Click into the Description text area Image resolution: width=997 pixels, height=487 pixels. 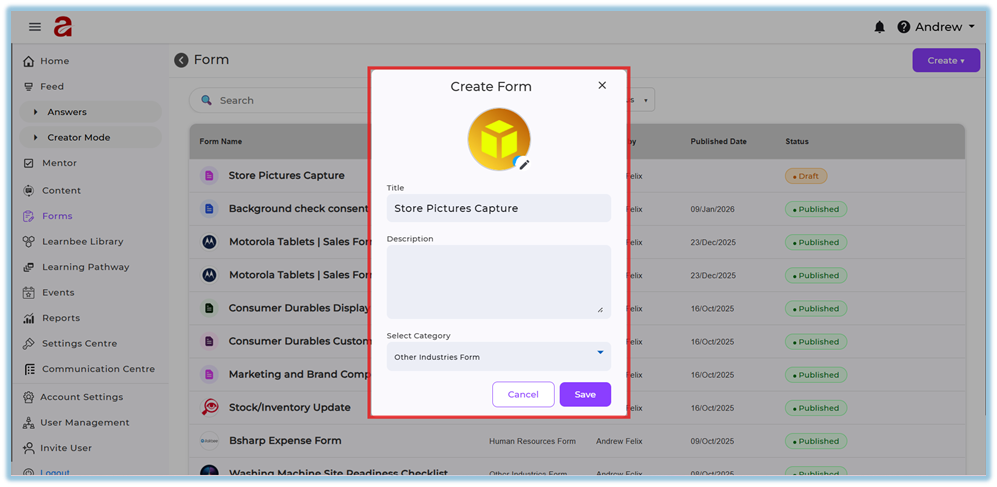tap(498, 281)
